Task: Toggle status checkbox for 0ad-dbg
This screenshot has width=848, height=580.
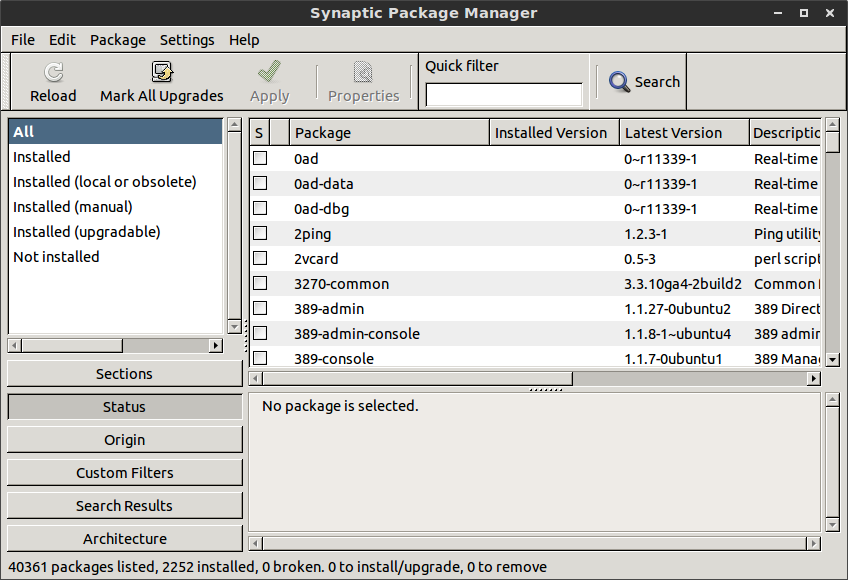Action: click(260, 208)
